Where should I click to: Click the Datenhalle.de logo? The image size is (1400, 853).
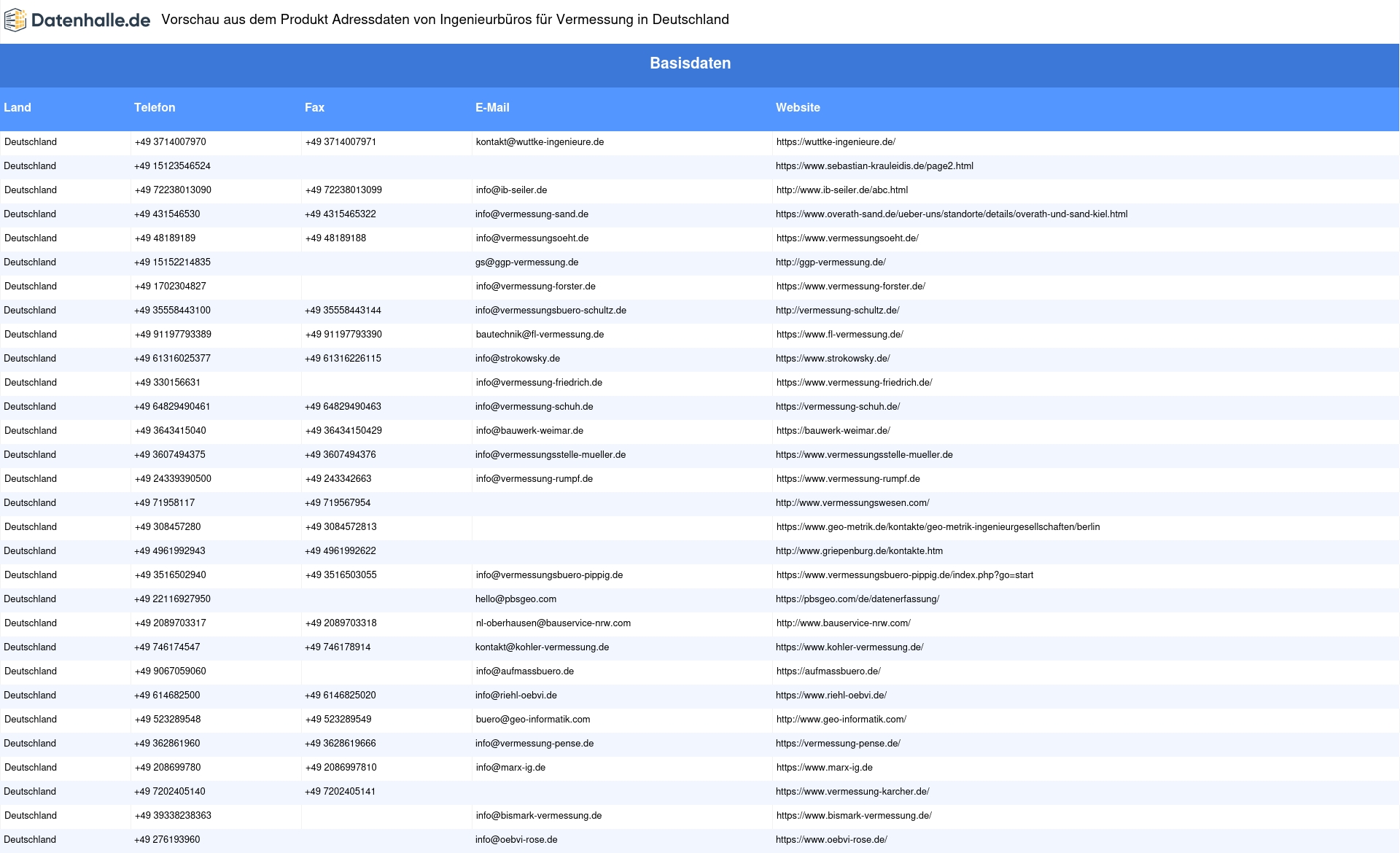pyautogui.click(x=77, y=20)
